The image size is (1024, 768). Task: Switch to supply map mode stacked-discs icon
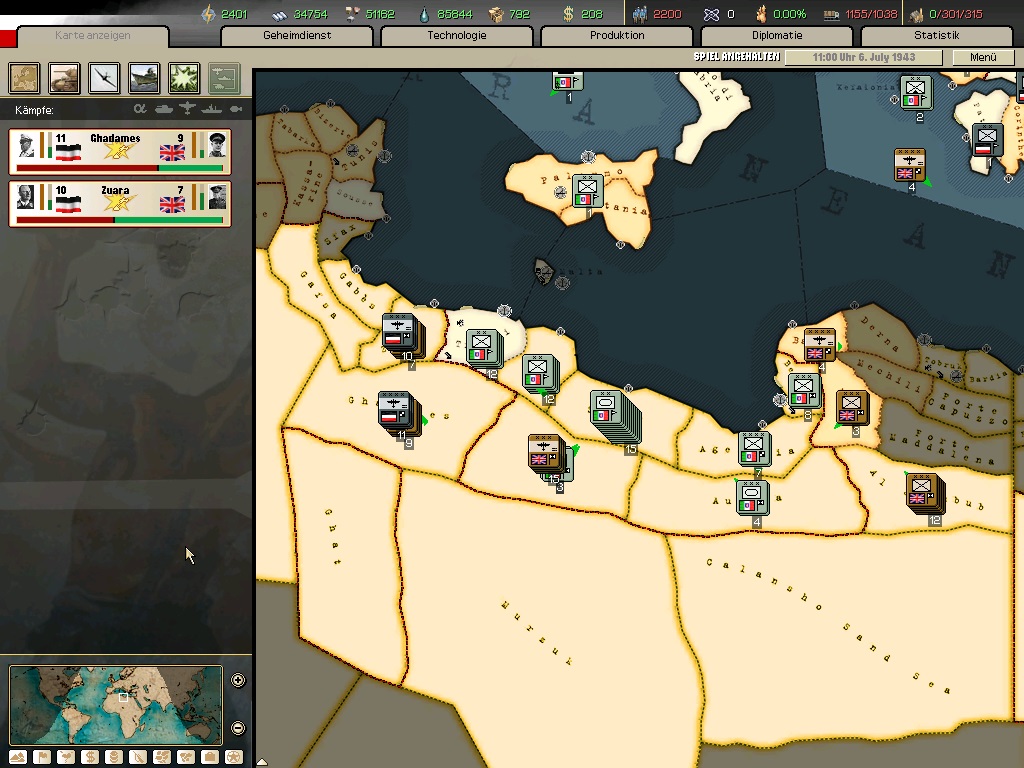pos(114,757)
